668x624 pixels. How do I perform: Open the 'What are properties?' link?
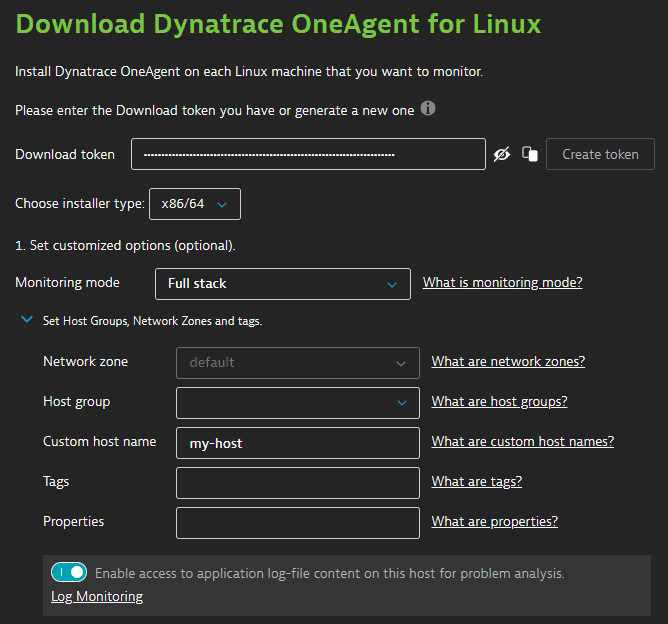[x=495, y=521]
